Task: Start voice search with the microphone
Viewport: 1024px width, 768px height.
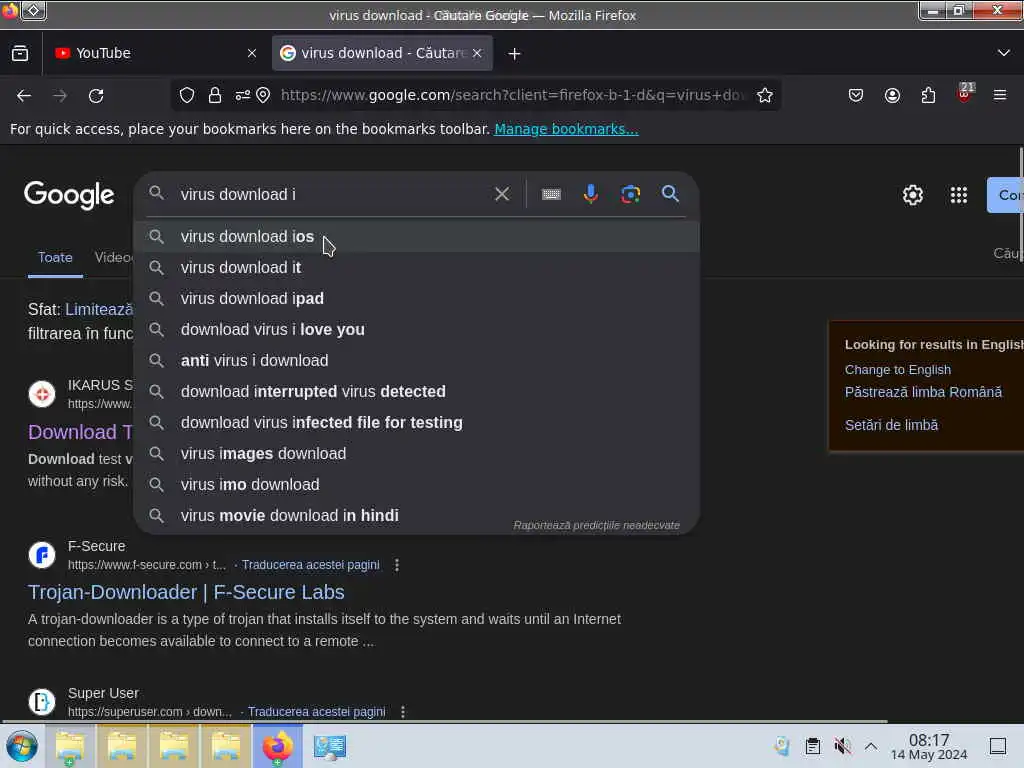Action: [590, 194]
